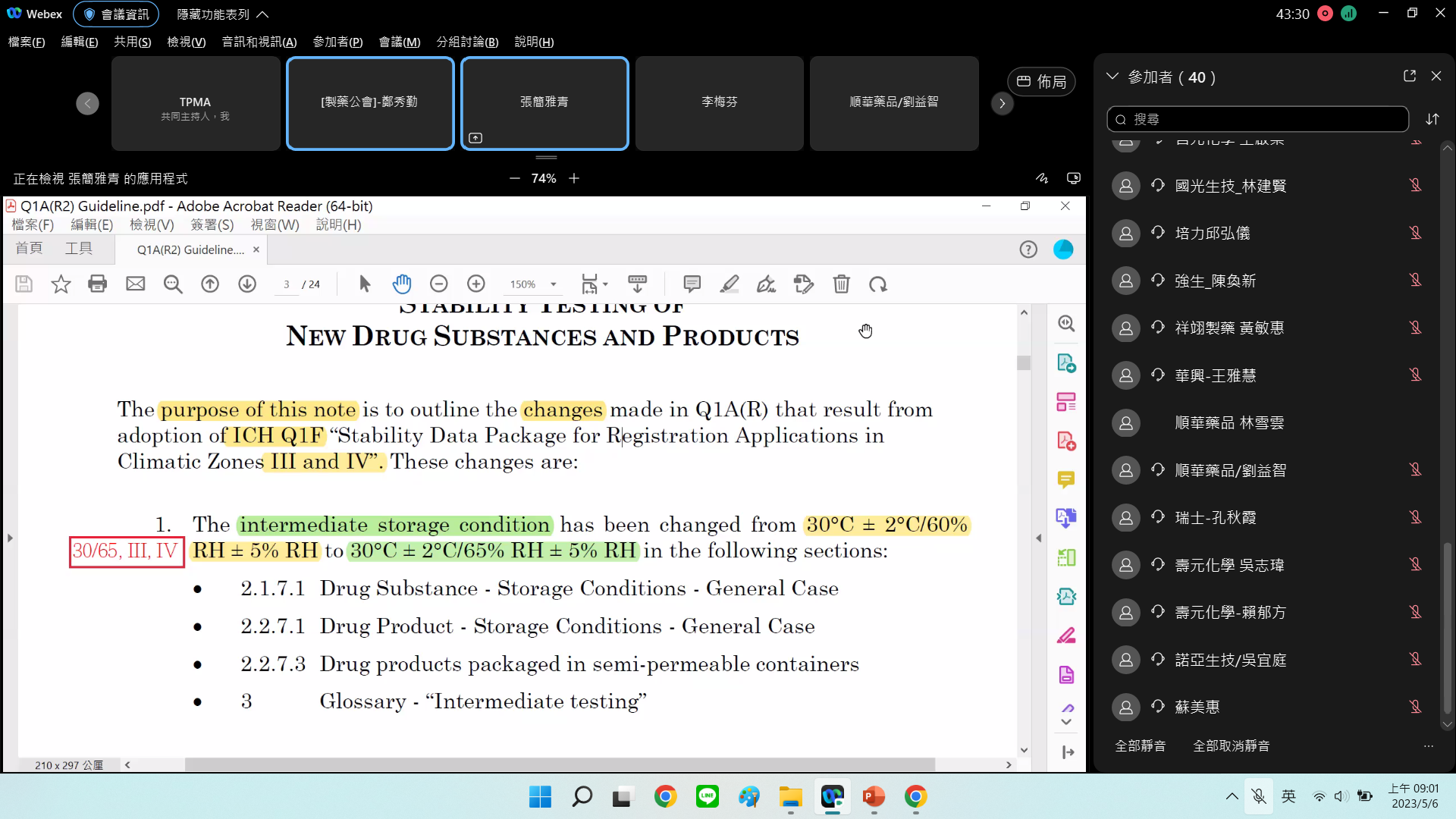The image size is (1456, 819).
Task: Click the bookmark star icon in Acrobat
Action: pyautogui.click(x=61, y=284)
